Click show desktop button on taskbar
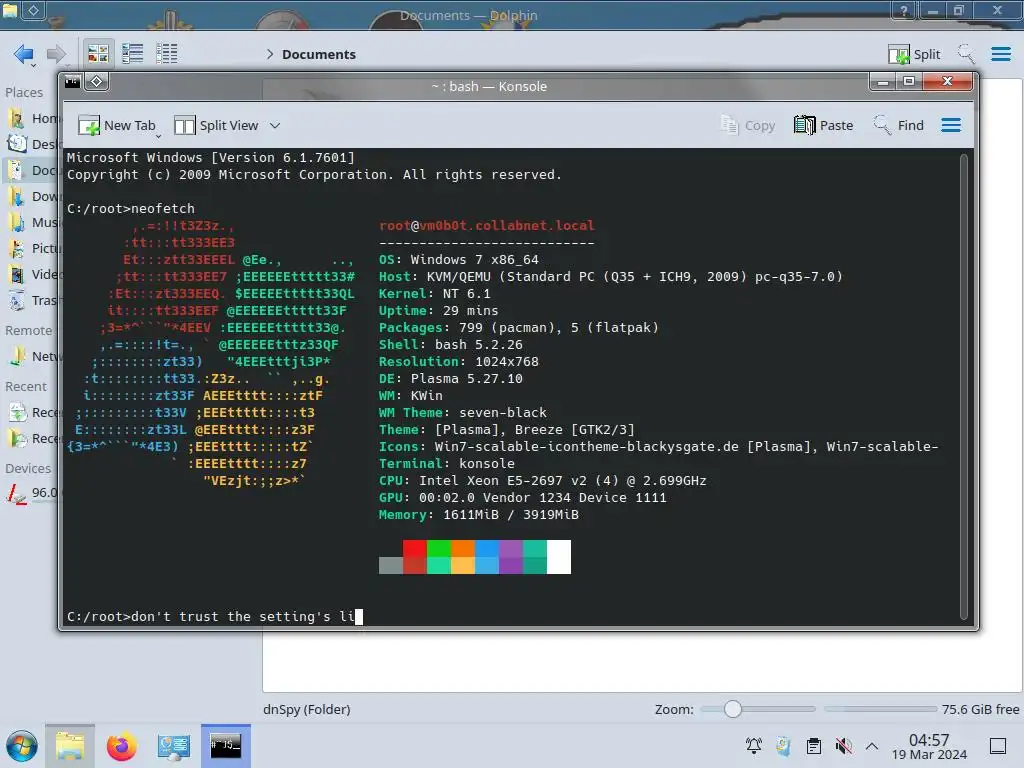The image size is (1024, 768). point(998,746)
